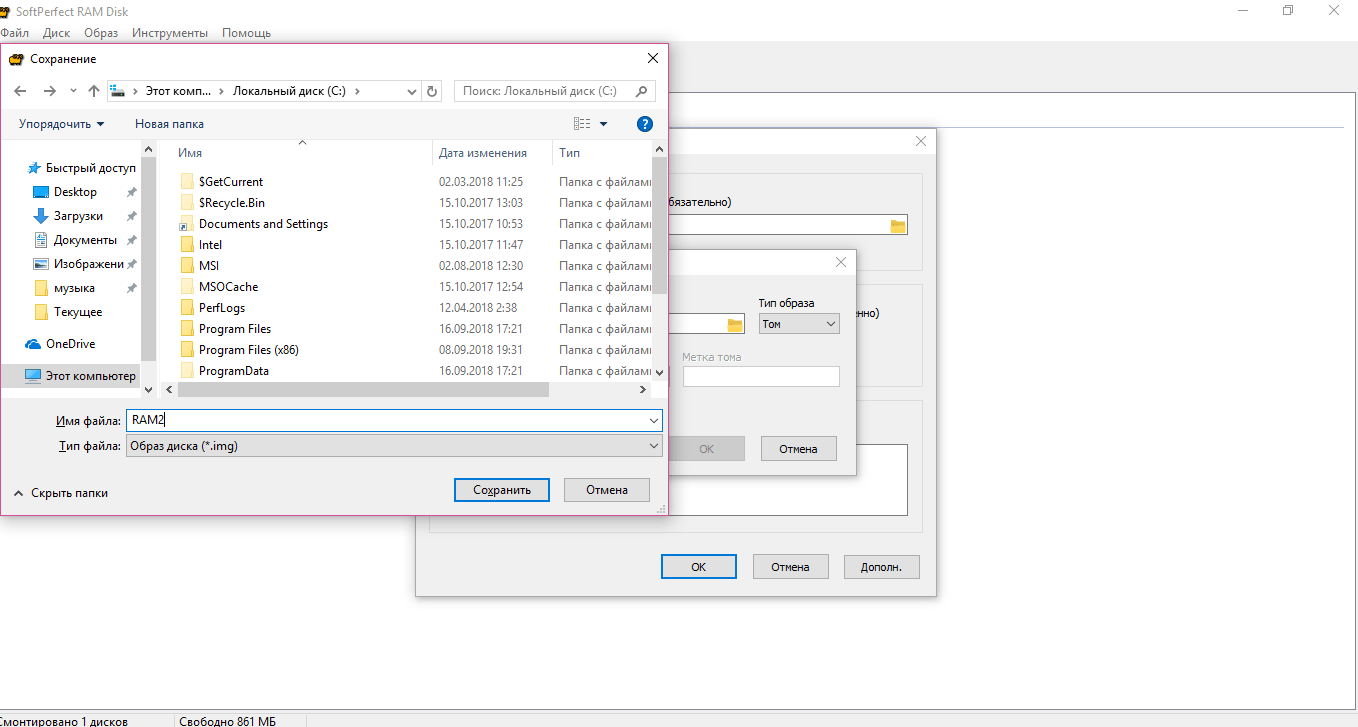Refresh the folder listing in Save dialog
The image size is (1358, 727).
[432, 91]
